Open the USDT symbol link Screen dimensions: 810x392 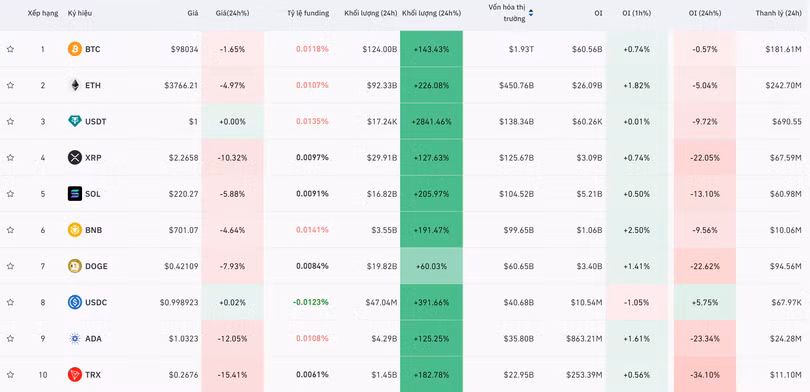[96, 122]
